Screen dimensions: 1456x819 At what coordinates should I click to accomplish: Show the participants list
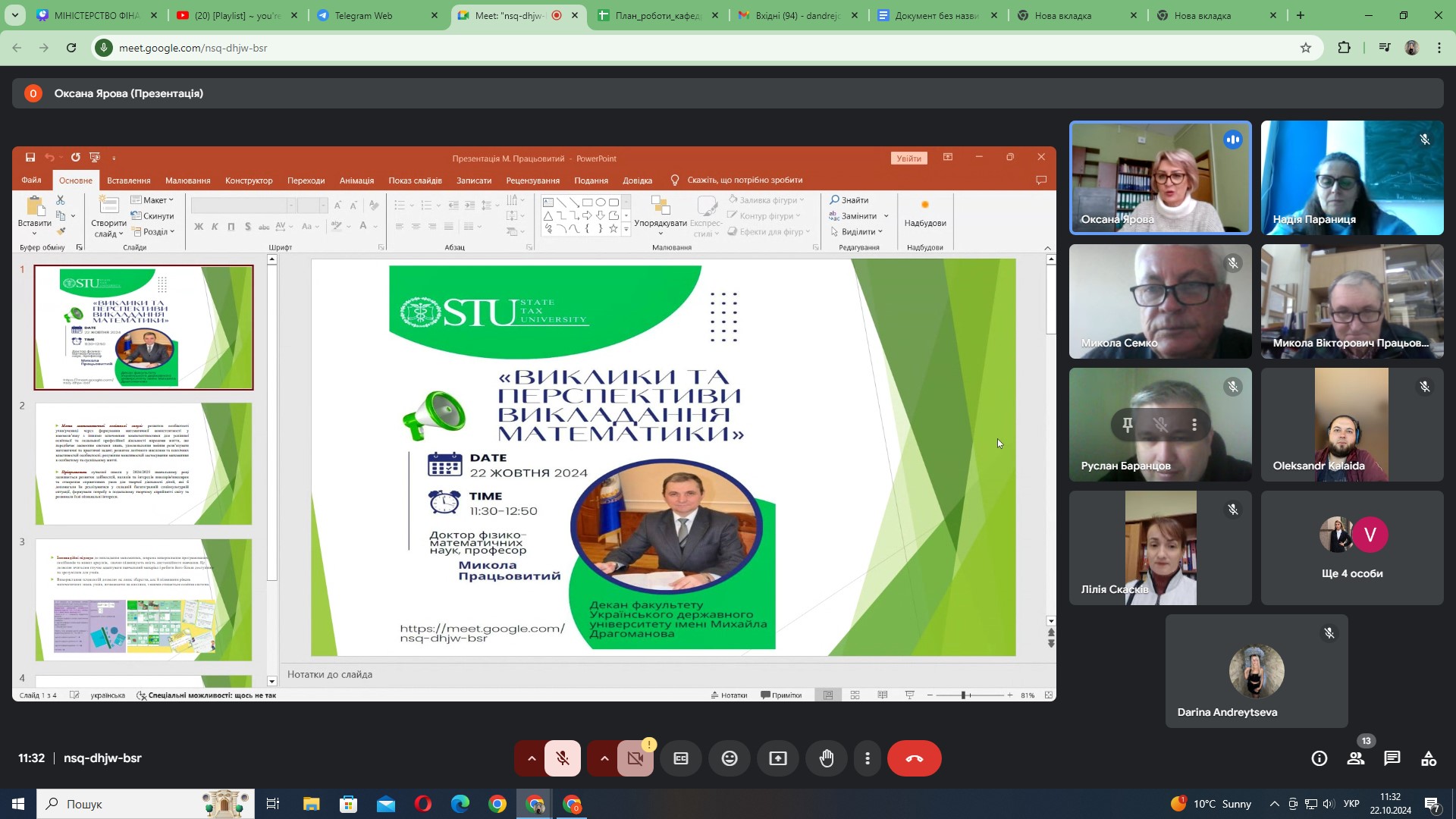click(x=1356, y=758)
